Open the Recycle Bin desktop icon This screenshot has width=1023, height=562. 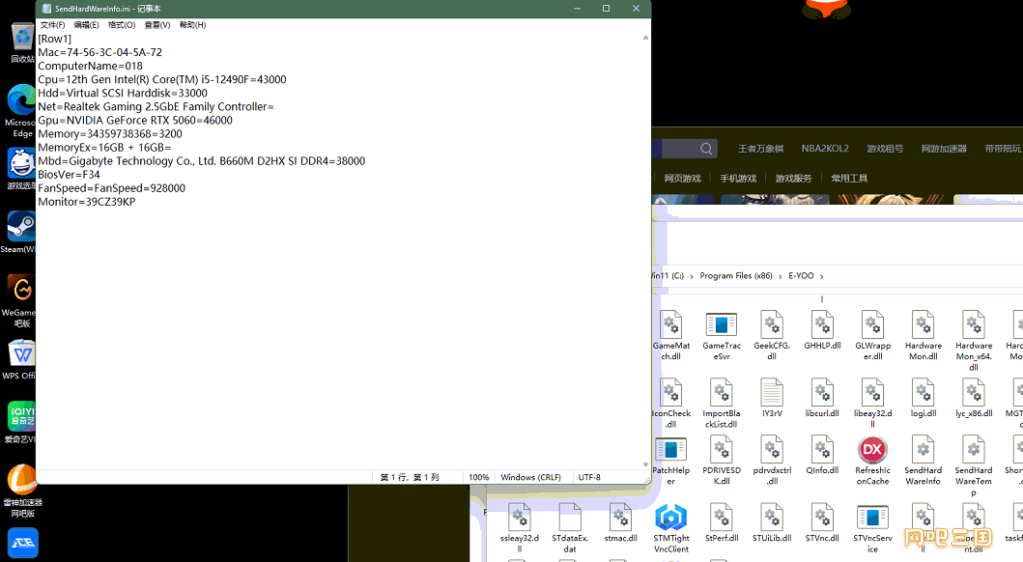tap(22, 42)
